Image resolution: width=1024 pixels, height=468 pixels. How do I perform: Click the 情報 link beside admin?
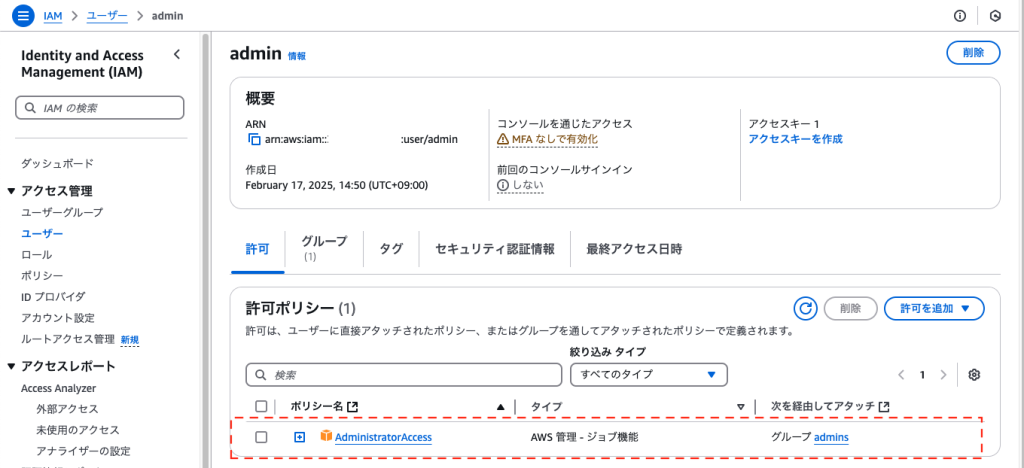point(296,56)
